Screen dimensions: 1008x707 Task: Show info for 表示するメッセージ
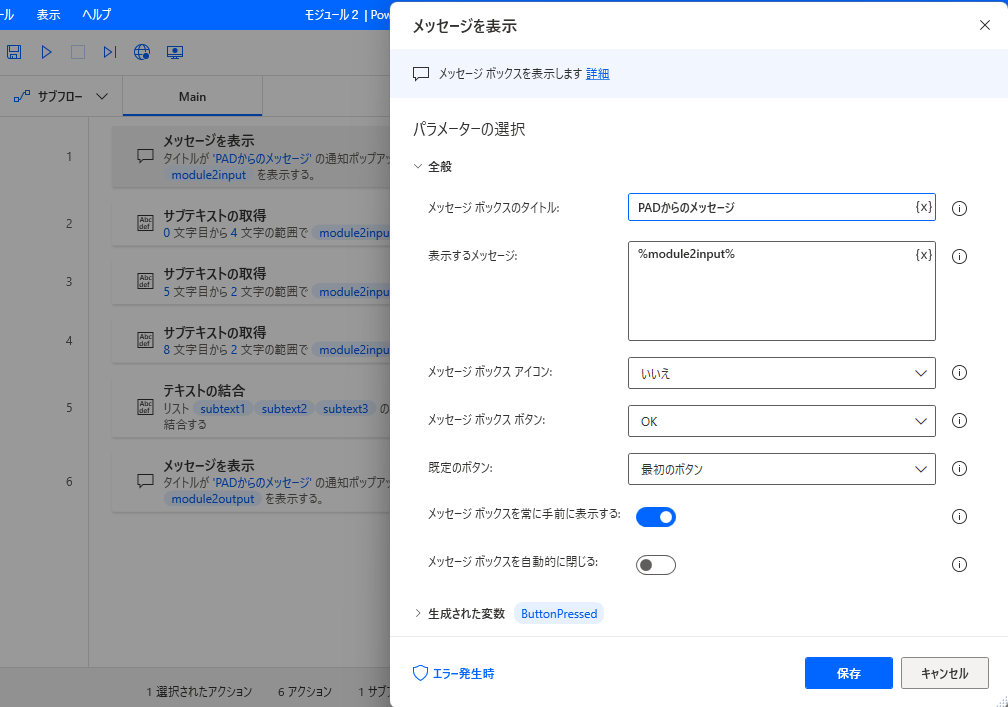(959, 256)
